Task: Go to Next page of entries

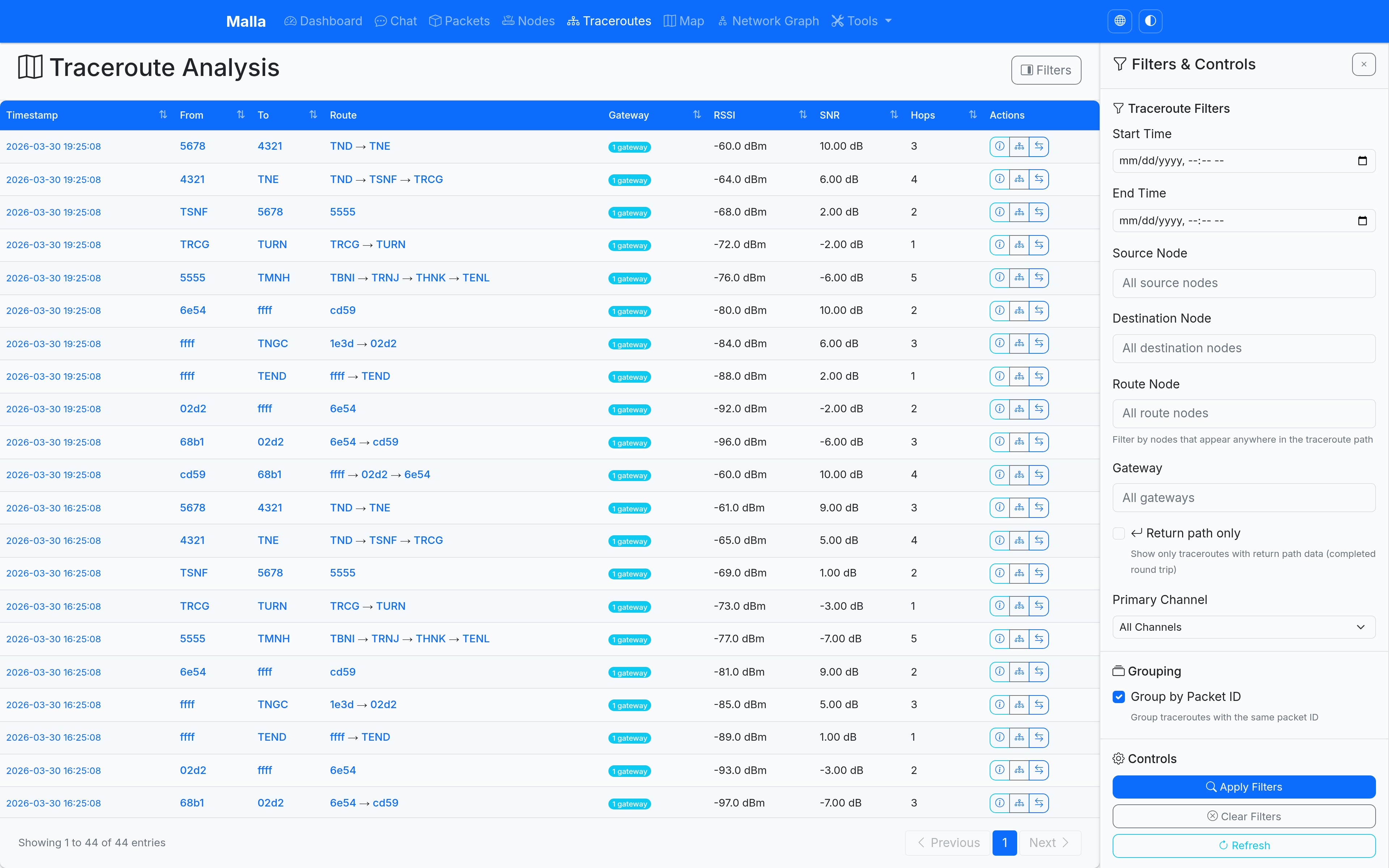Action: (1049, 843)
